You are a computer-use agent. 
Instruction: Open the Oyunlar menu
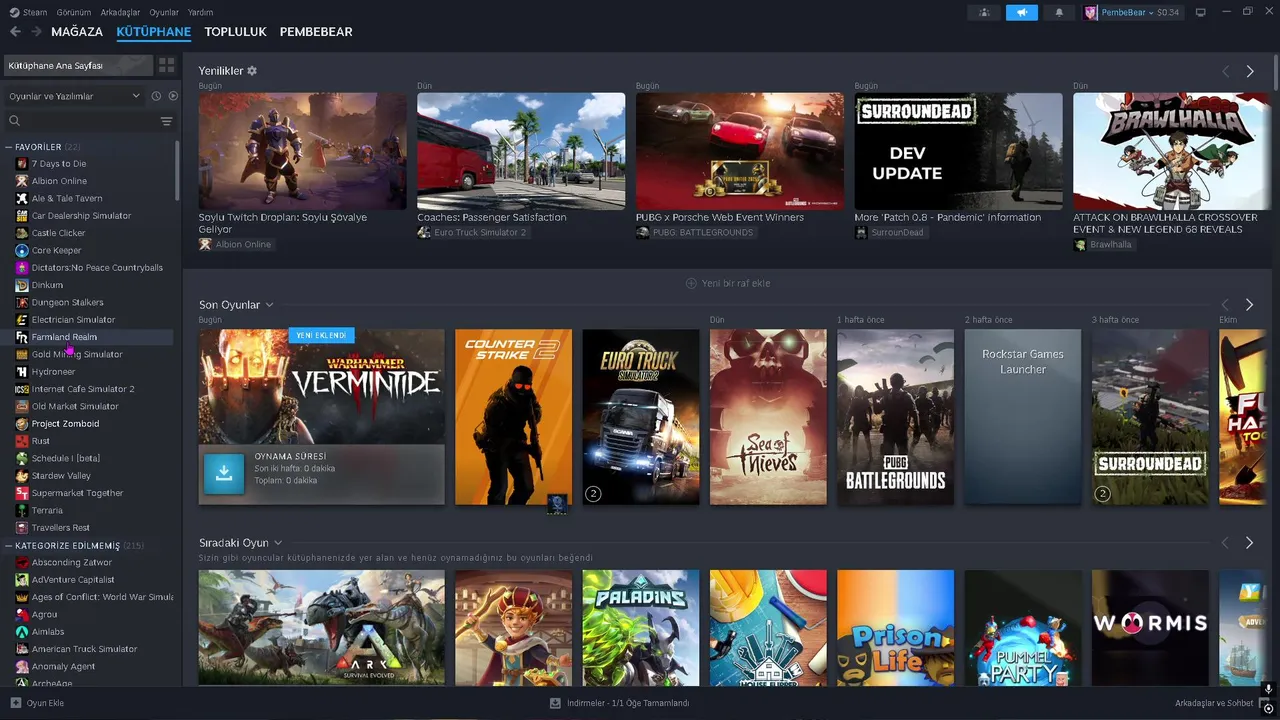(164, 12)
